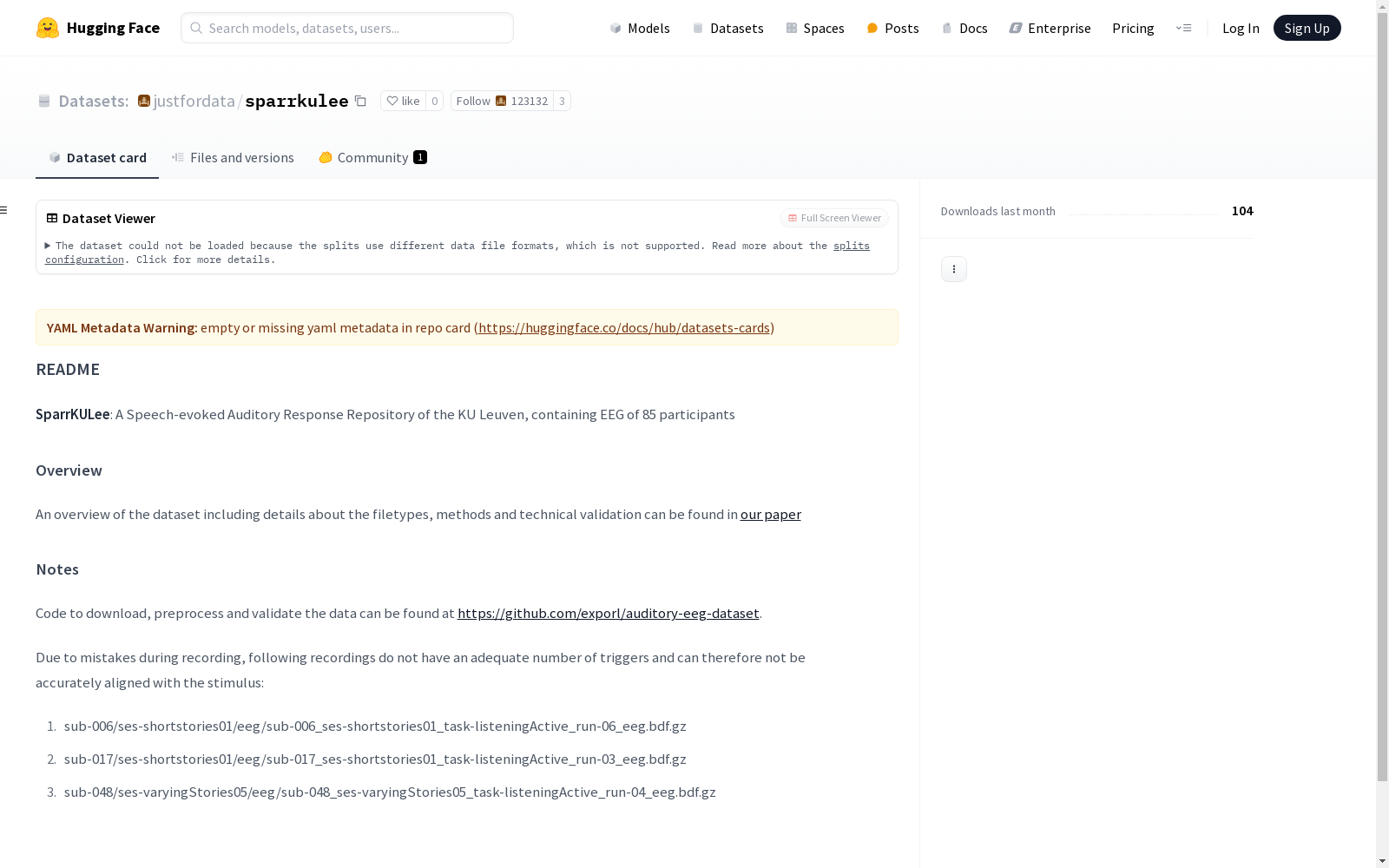Click the justfordata user avatar
1389x868 pixels.
point(144,101)
